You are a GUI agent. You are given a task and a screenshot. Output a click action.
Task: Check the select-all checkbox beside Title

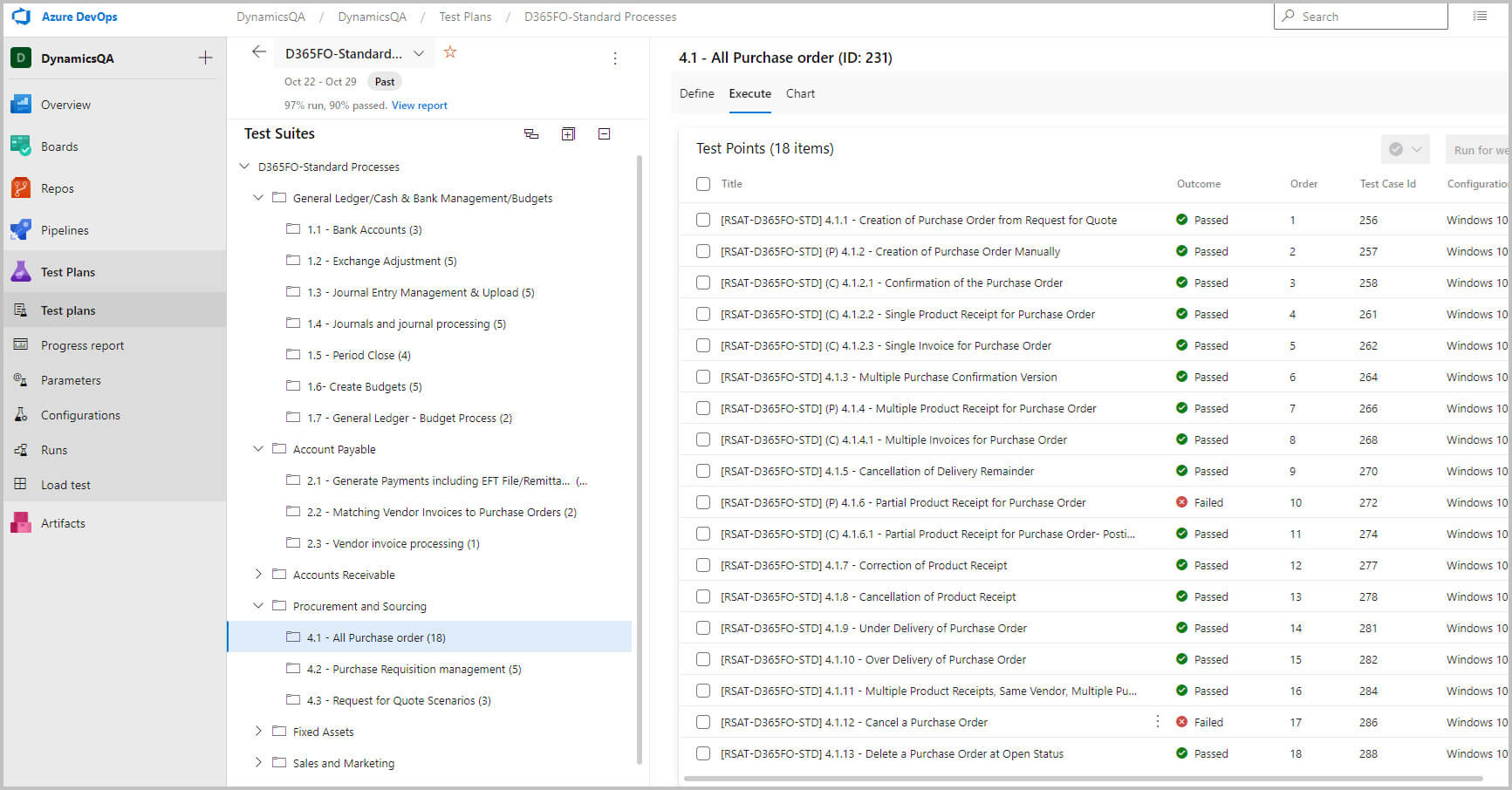pyautogui.click(x=703, y=184)
